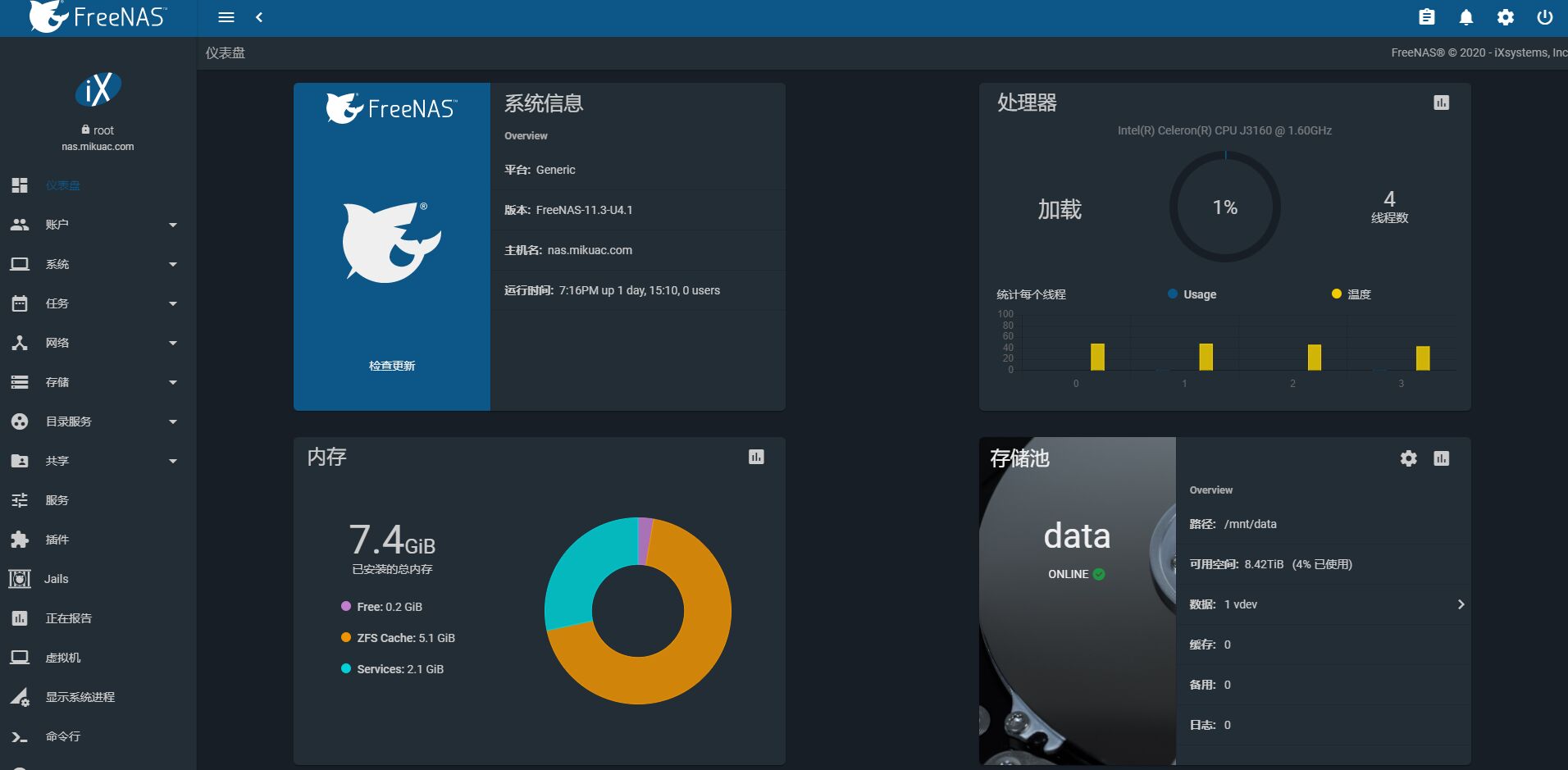Open the Jails menu item

[56, 579]
